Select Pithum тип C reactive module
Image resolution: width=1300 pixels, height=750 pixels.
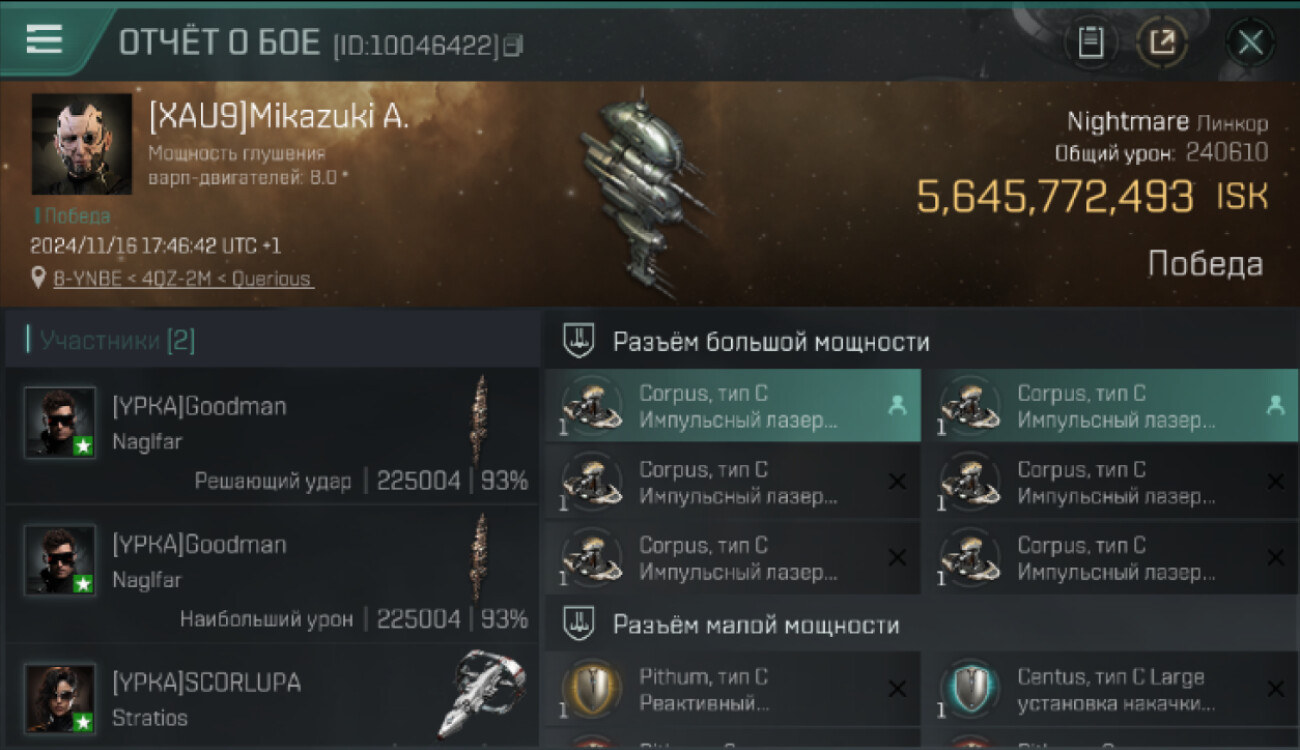click(732, 689)
